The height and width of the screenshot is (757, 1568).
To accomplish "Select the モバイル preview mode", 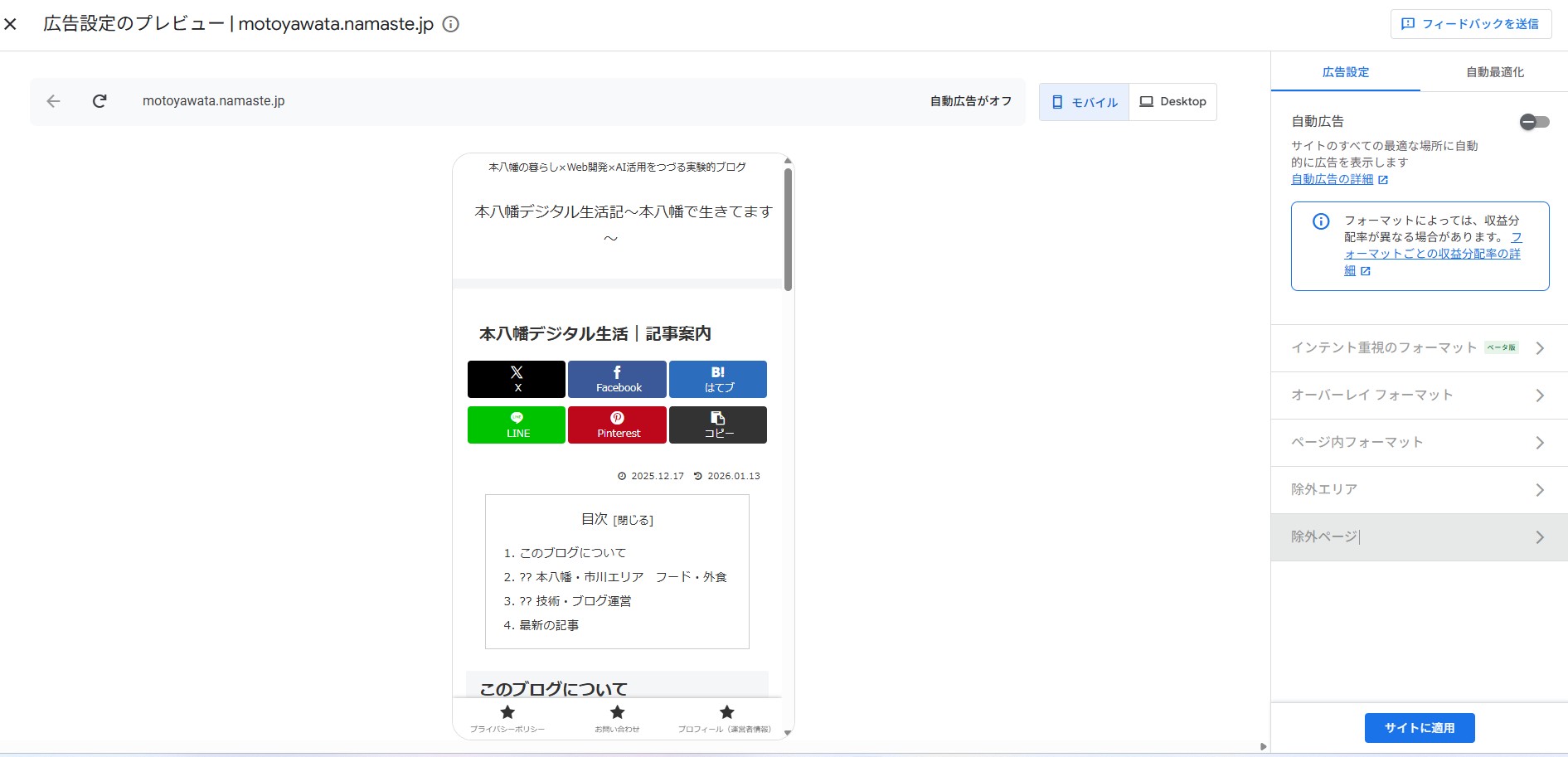I will tap(1083, 101).
